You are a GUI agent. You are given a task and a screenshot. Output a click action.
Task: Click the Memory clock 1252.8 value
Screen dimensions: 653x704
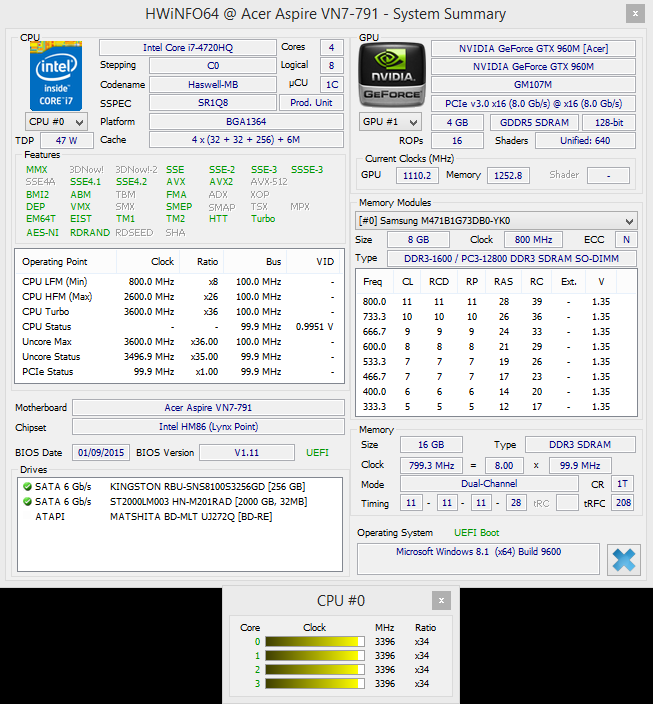pos(508,175)
